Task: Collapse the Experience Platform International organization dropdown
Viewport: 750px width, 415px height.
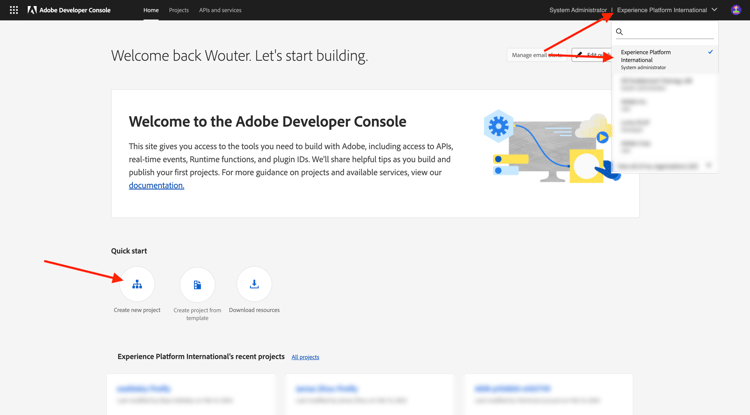Action: (x=667, y=10)
